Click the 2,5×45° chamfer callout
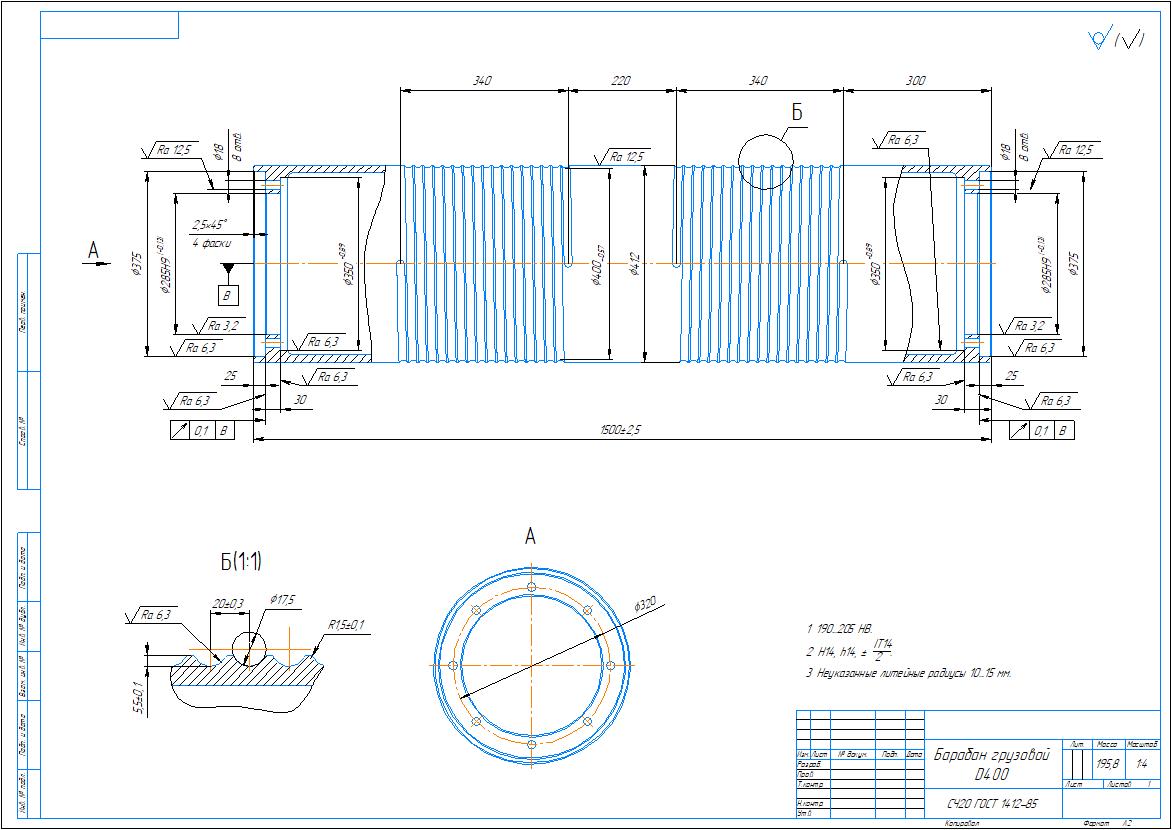 [x=209, y=224]
